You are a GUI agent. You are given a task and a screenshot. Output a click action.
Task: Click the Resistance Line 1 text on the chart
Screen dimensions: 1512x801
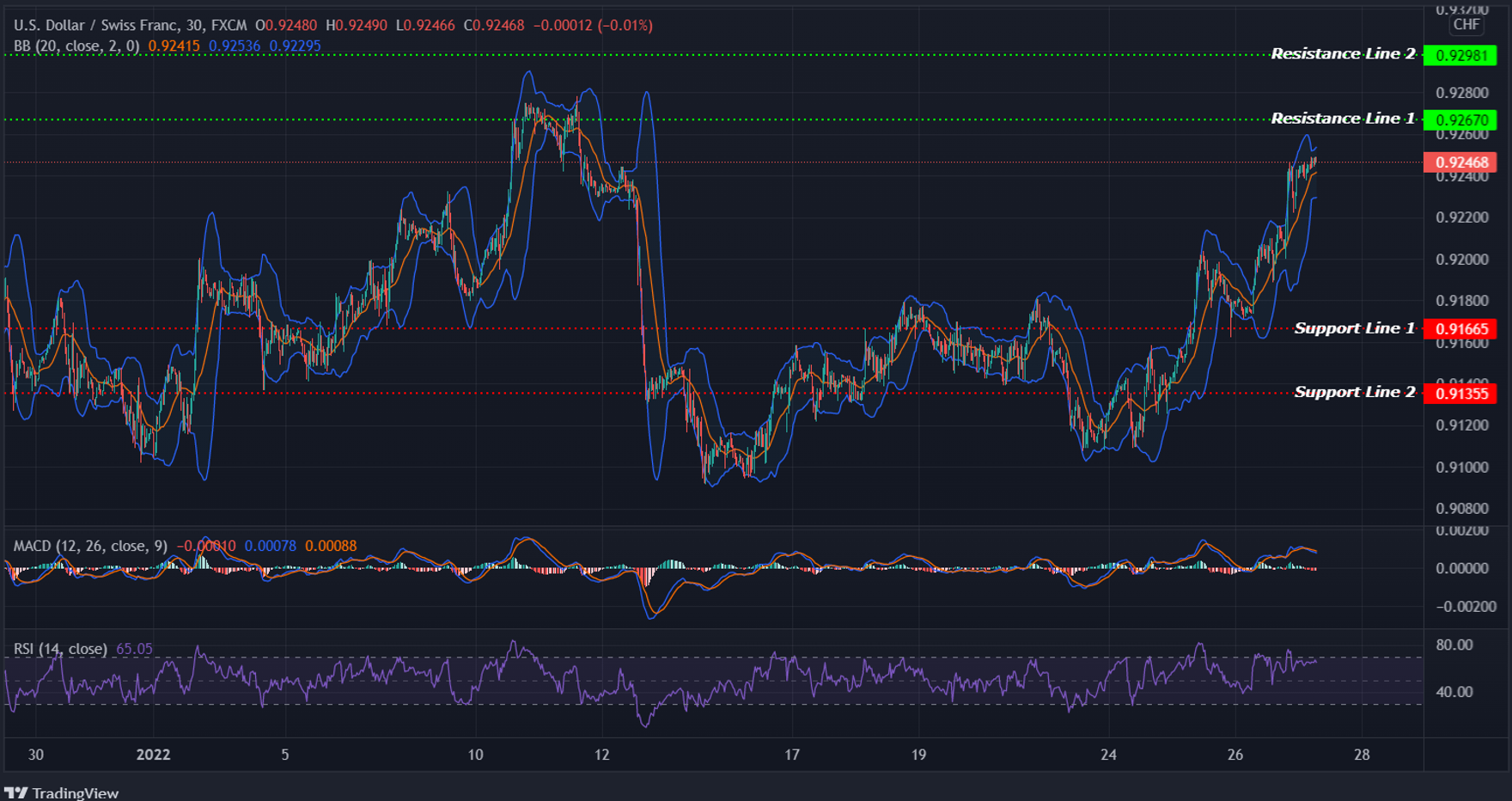coord(1342,118)
